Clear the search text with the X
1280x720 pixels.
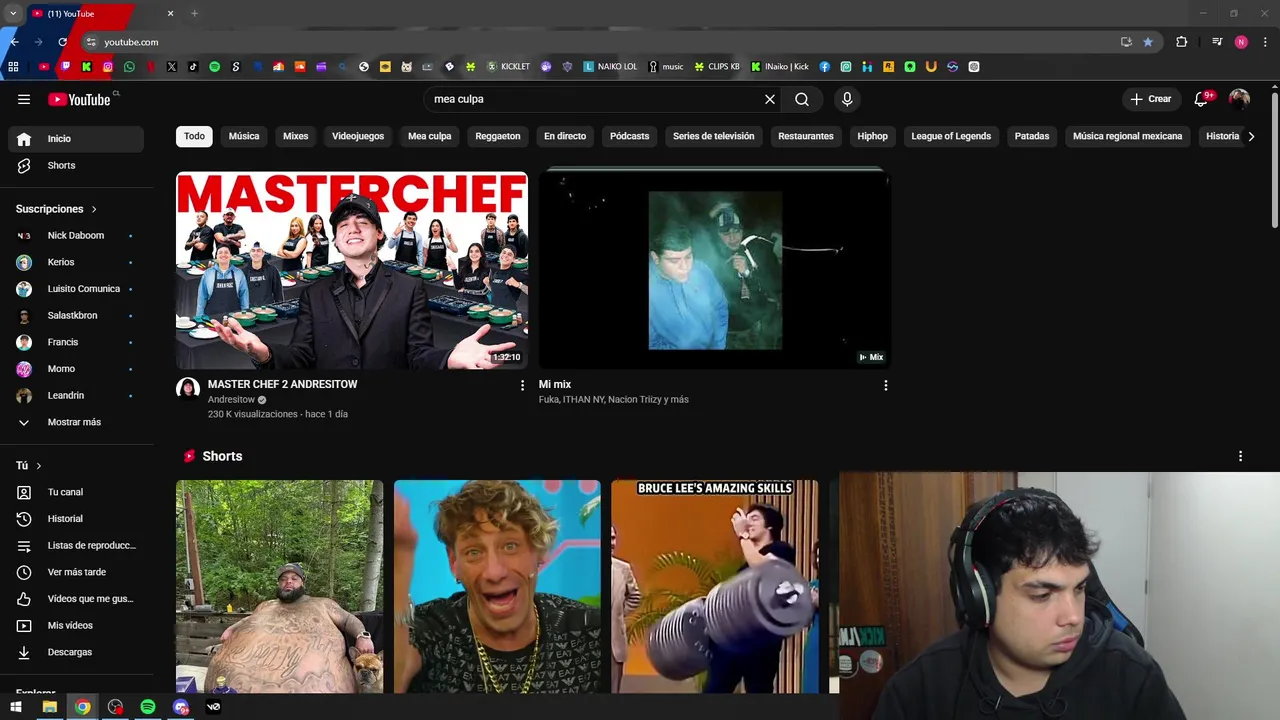pos(770,99)
